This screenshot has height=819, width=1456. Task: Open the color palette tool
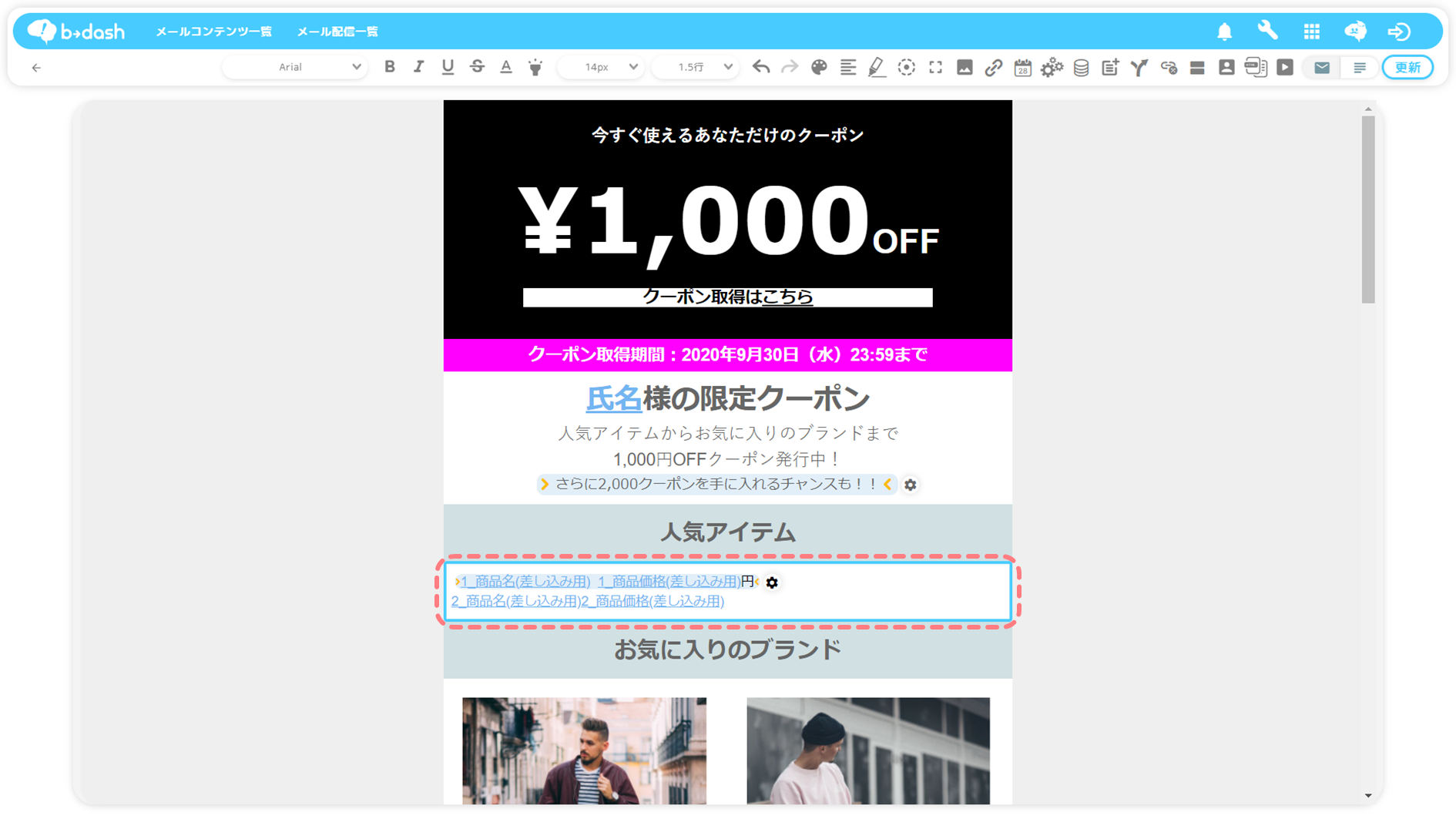(819, 67)
